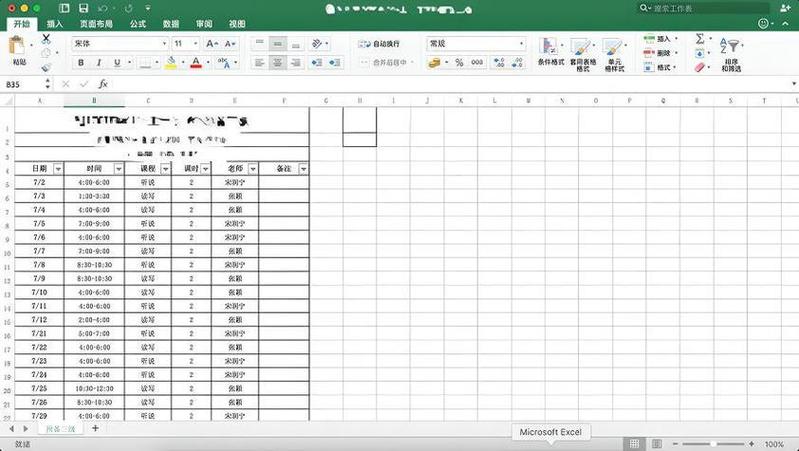Screen dimensions: 799x451
Task: Click the Fill down icon
Action: pos(700,53)
